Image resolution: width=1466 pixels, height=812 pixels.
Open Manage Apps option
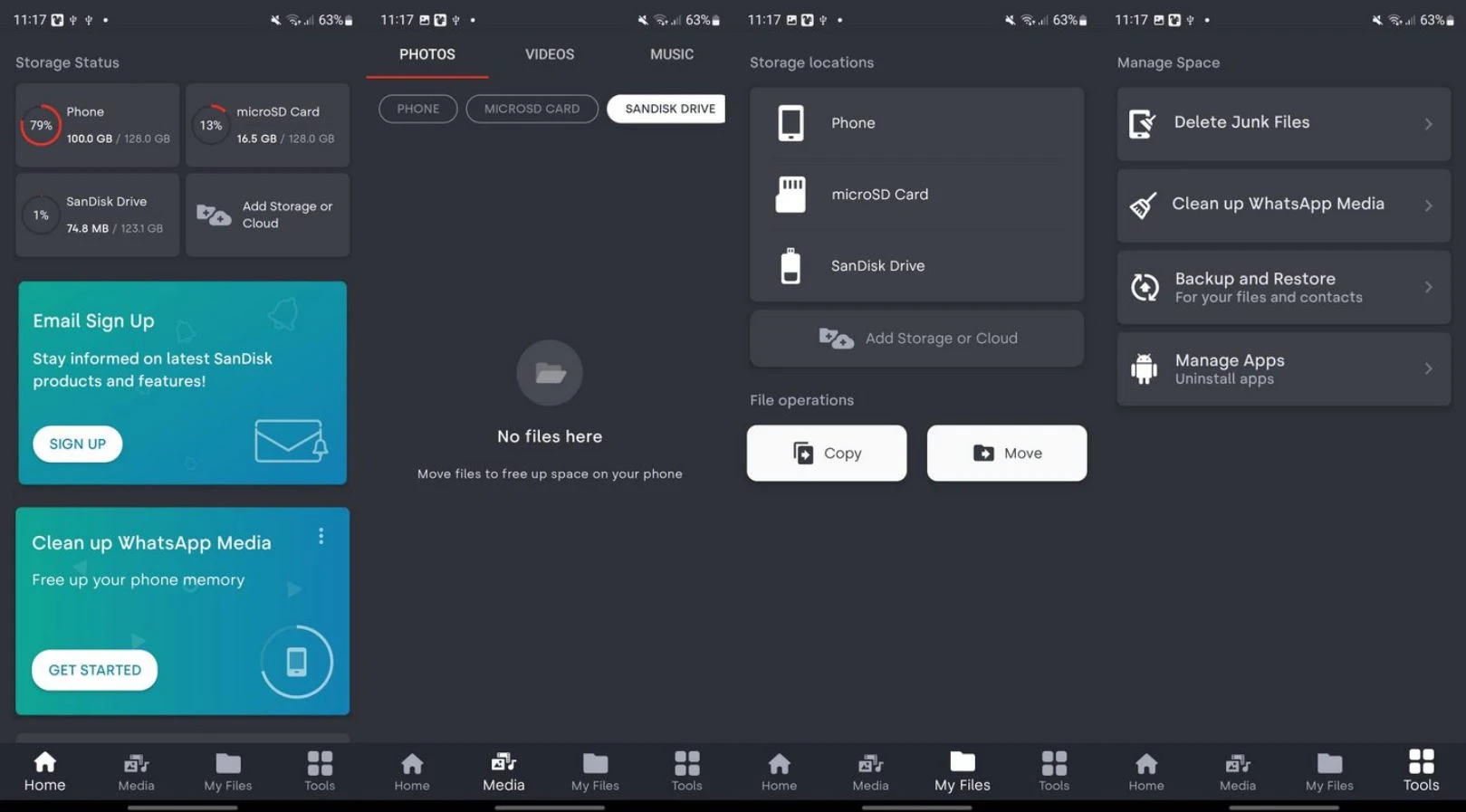pyautogui.click(x=1283, y=368)
